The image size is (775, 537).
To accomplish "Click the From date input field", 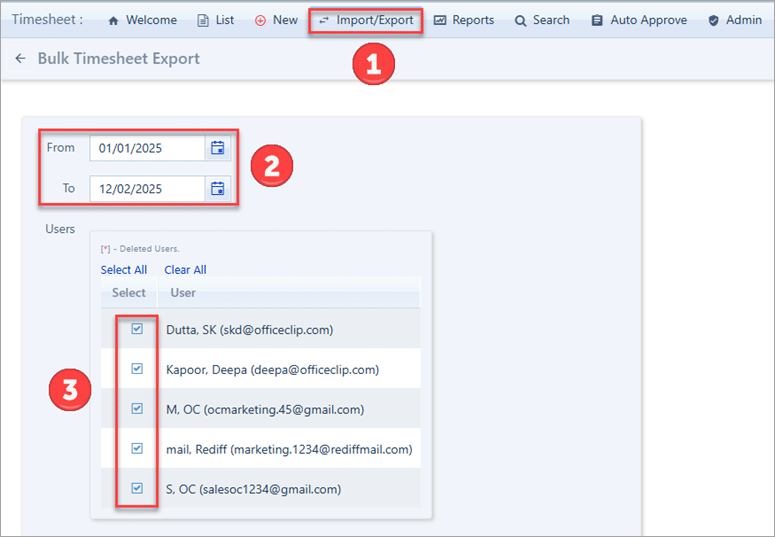I will point(147,148).
